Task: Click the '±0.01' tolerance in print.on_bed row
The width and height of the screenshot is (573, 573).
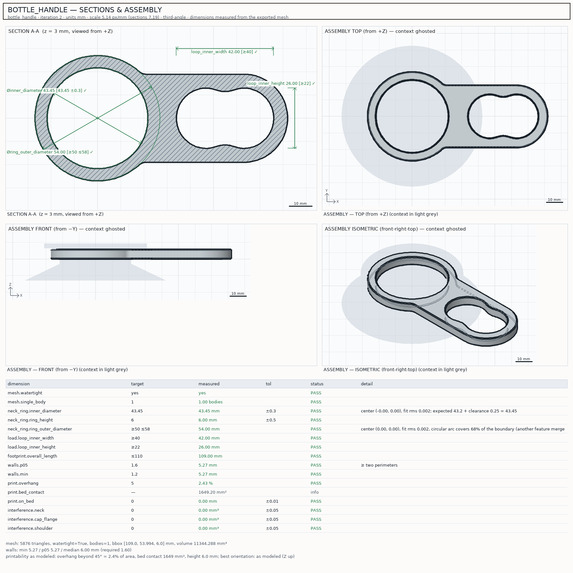Action: (272, 501)
